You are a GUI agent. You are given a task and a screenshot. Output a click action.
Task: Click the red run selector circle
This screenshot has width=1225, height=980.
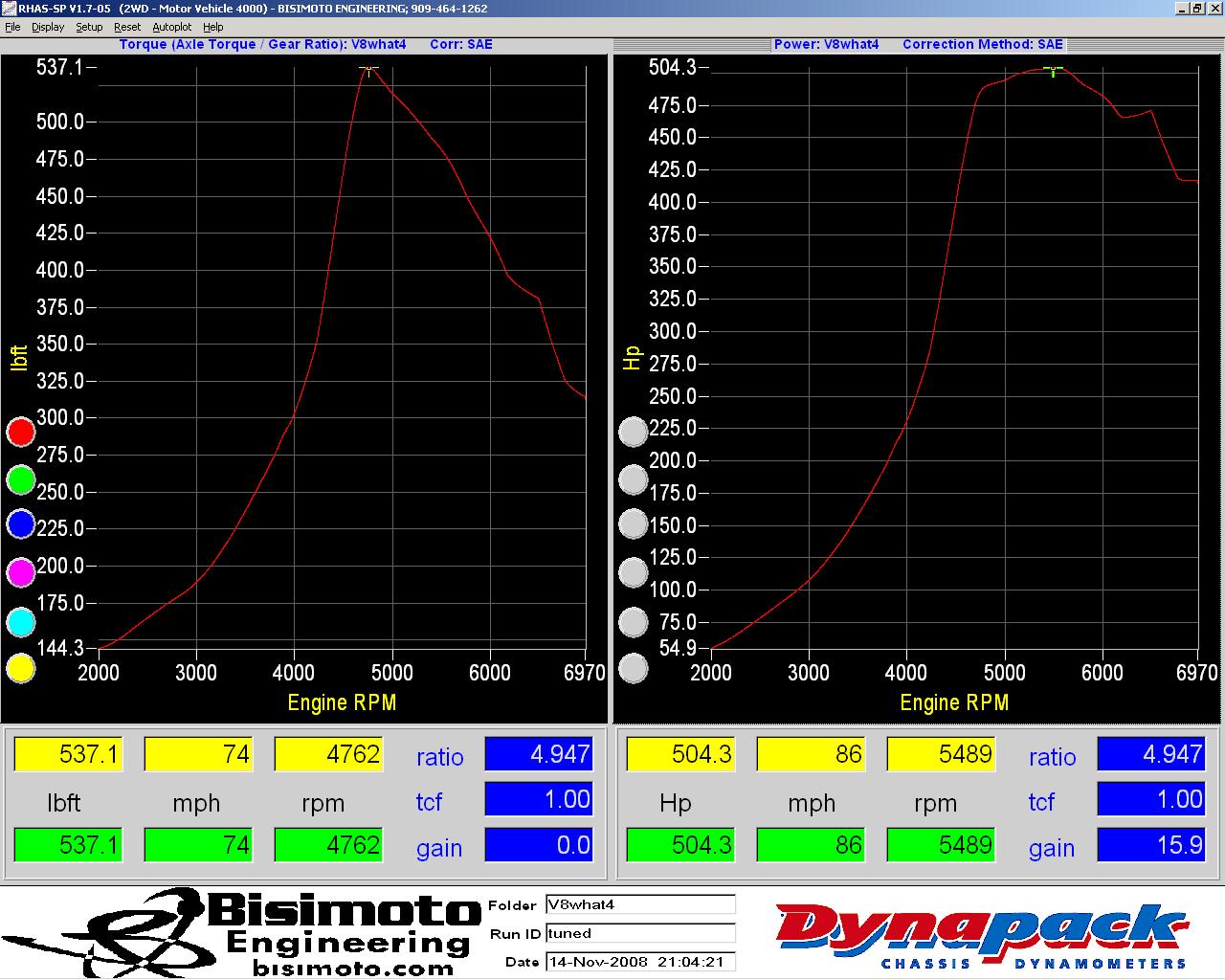pos(21,433)
